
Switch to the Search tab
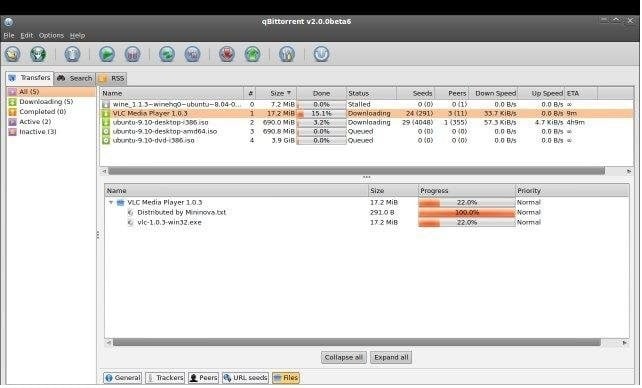click(75, 78)
